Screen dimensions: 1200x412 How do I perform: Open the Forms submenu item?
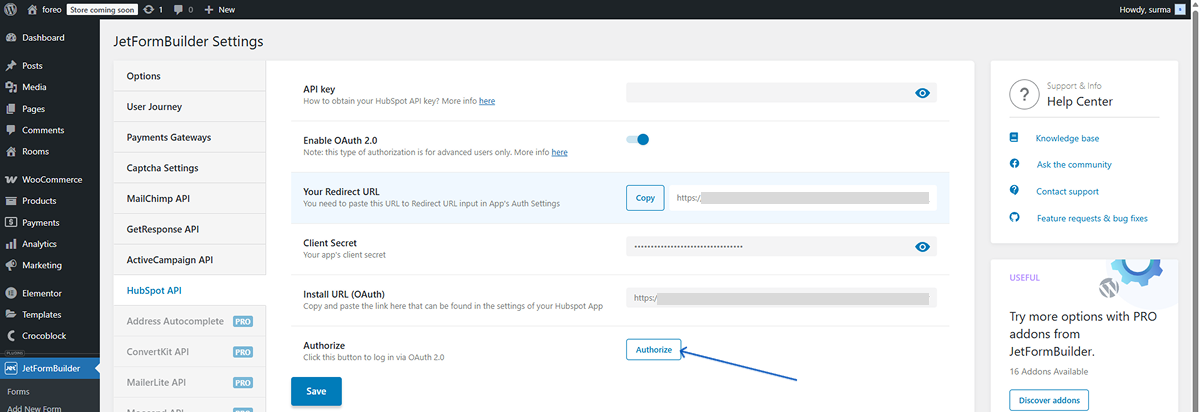pyautogui.click(x=18, y=392)
